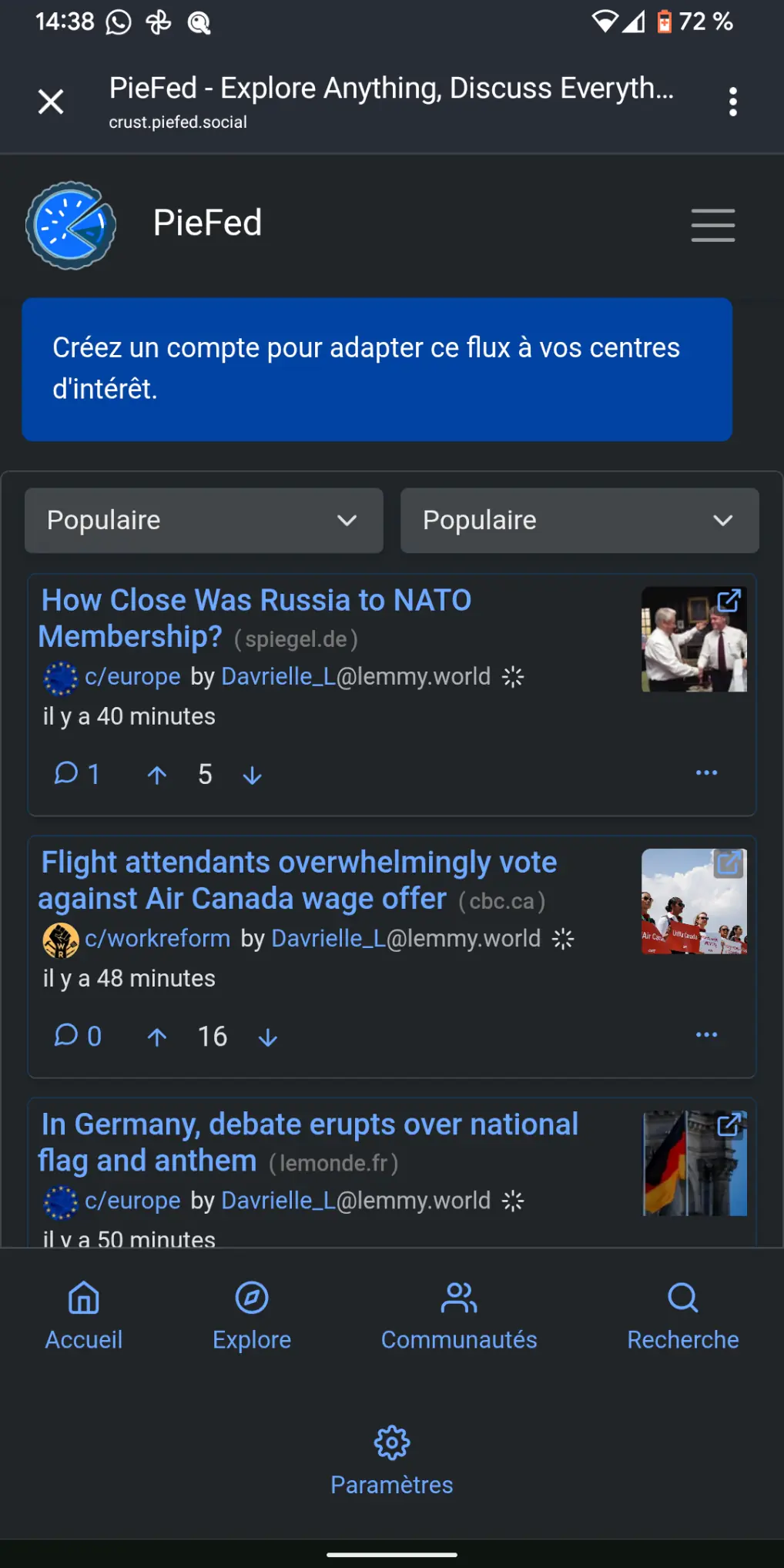Viewport: 784px width, 1568px height.
Task: Click the create account banner
Action: (377, 369)
